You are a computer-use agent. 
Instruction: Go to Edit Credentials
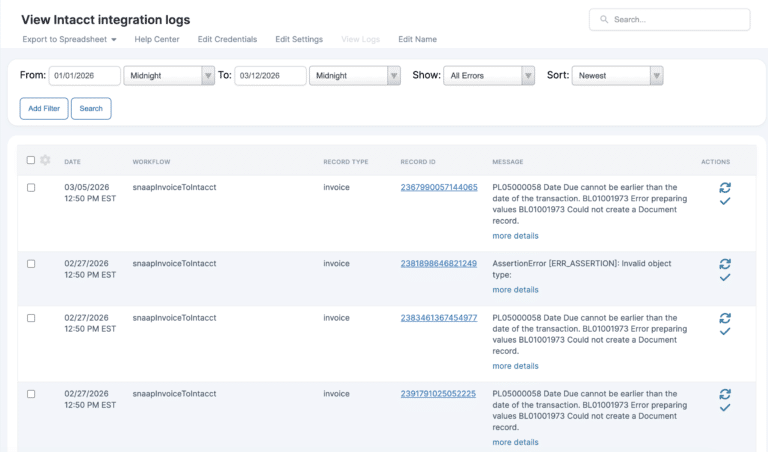227,39
